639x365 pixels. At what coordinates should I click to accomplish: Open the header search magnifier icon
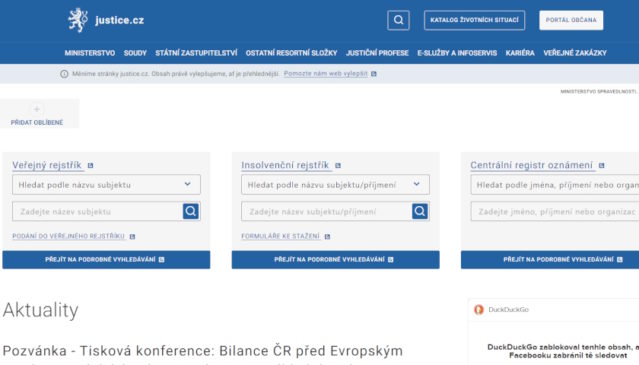(x=398, y=20)
